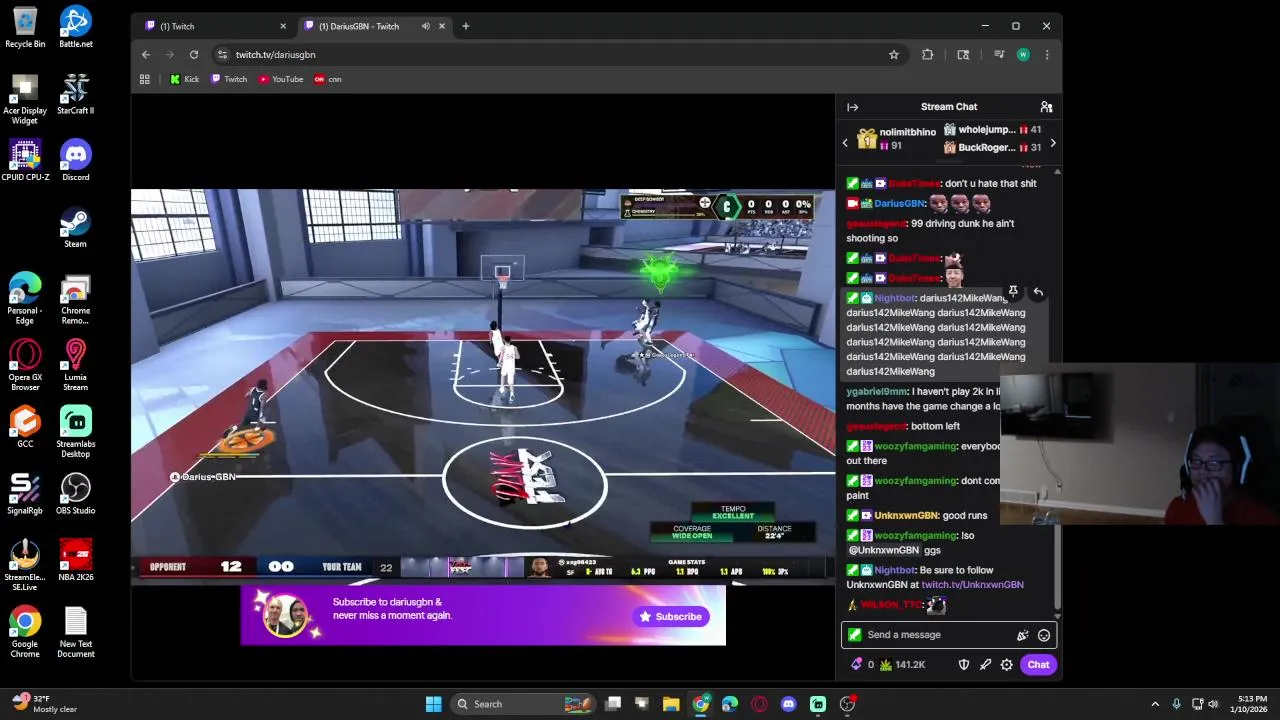Click the Subscribe button in banner
Screen dimensions: 1280x720
point(670,617)
